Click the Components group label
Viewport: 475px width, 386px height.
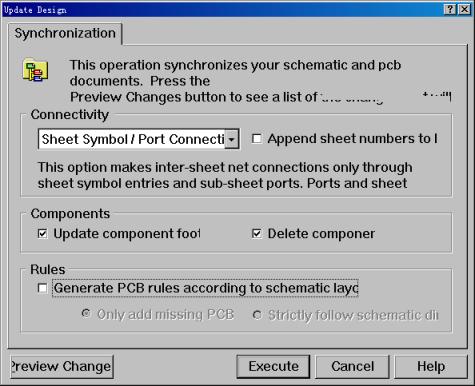[70, 214]
